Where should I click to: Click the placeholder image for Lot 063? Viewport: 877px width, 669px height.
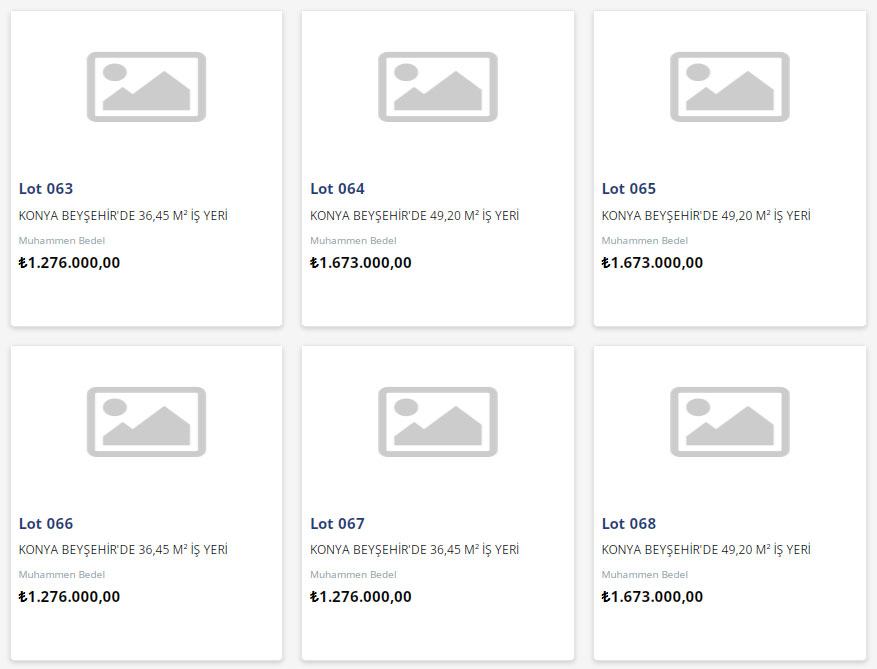point(146,87)
